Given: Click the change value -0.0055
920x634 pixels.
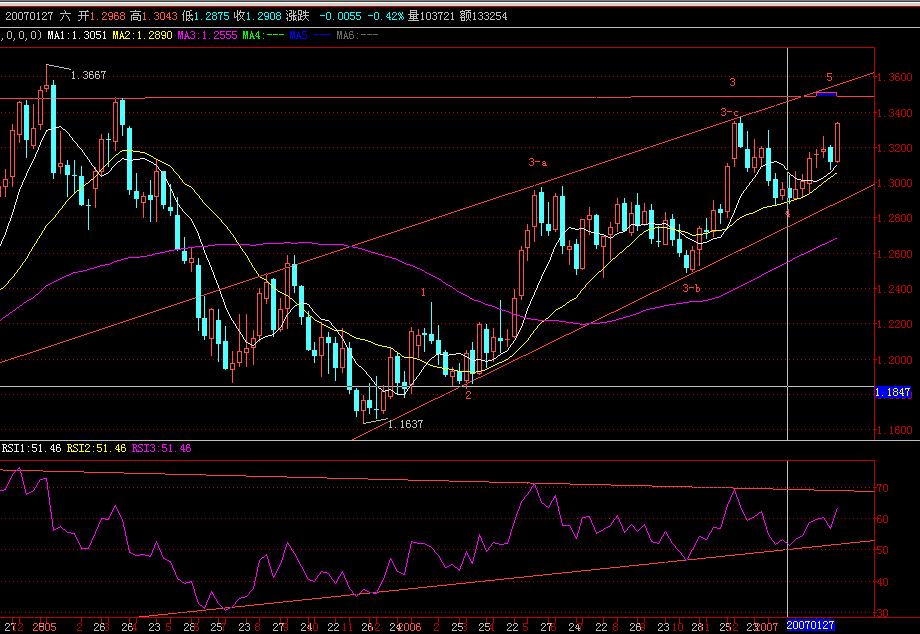Looking at the screenshot, I should 341,16.
